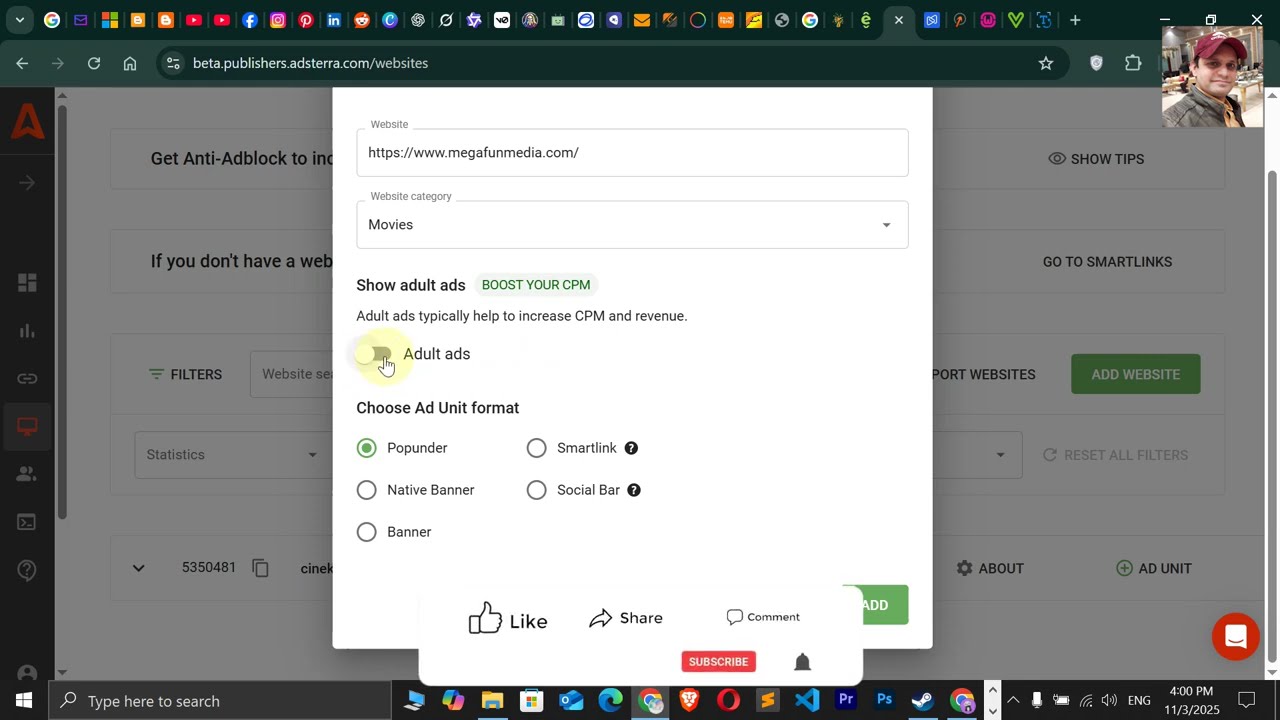Image resolution: width=1280 pixels, height=720 pixels.
Task: Open the shield icon in browser toolbar
Action: point(1097,63)
